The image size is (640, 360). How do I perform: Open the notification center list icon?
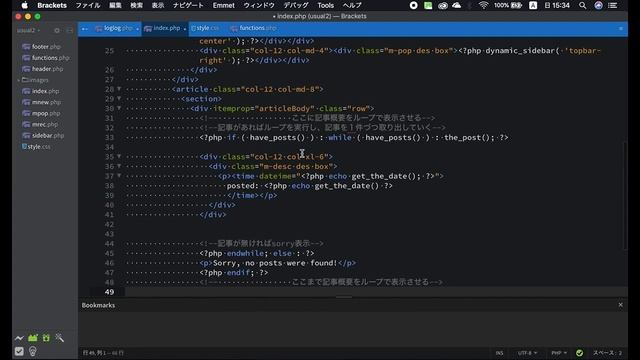coord(613,5)
